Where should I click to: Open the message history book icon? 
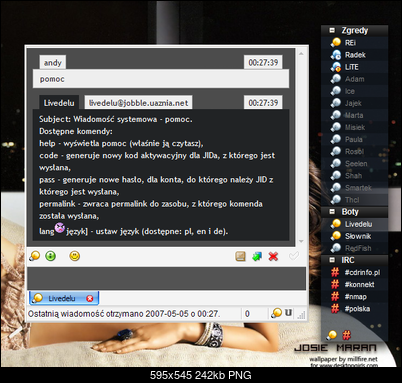(x=240, y=256)
